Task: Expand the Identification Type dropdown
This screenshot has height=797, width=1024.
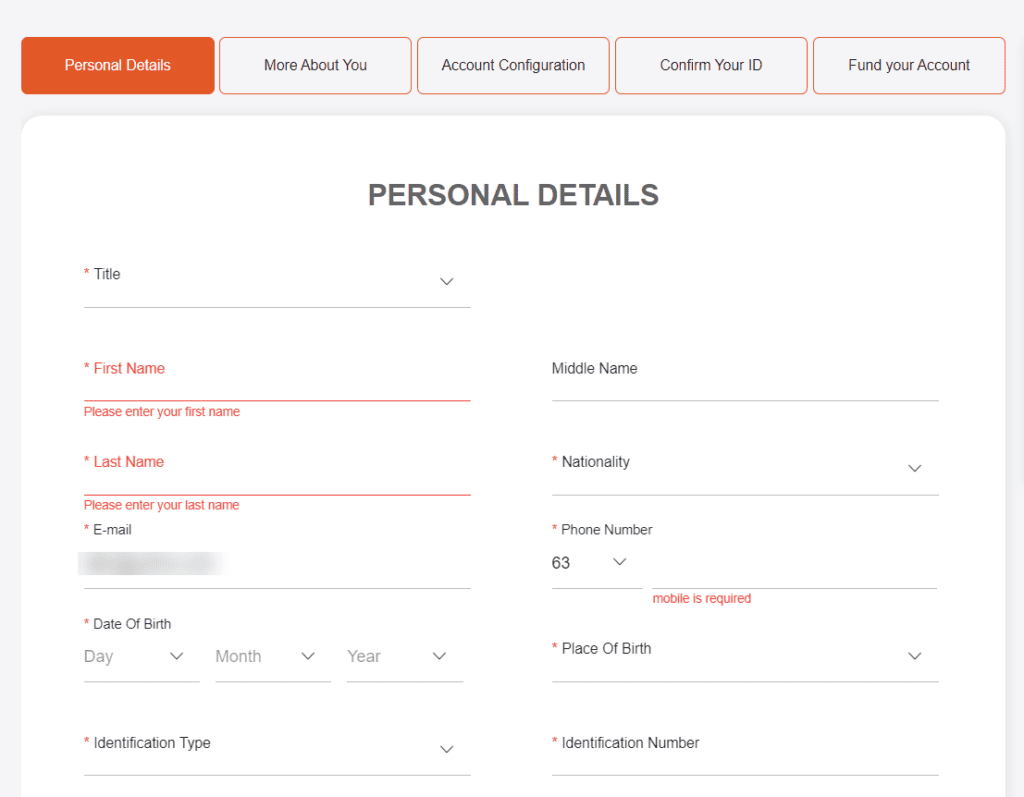Action: [276, 750]
